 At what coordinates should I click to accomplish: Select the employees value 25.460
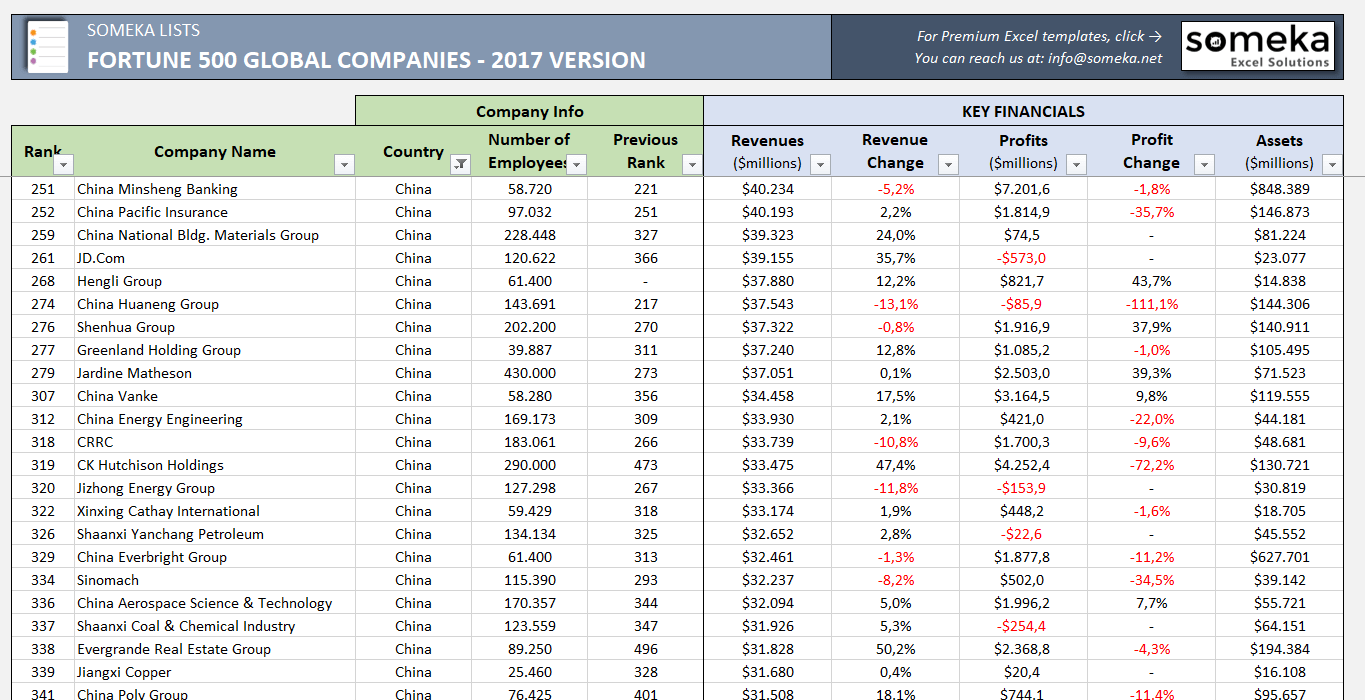point(529,672)
